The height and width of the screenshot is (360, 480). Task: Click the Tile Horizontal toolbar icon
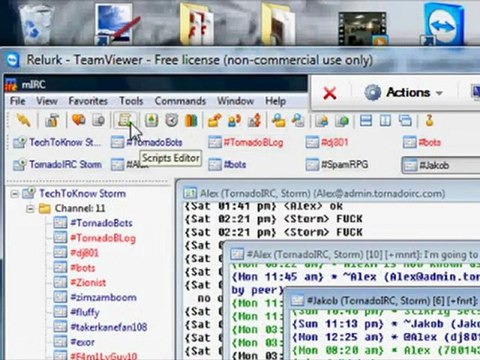pos(366,120)
